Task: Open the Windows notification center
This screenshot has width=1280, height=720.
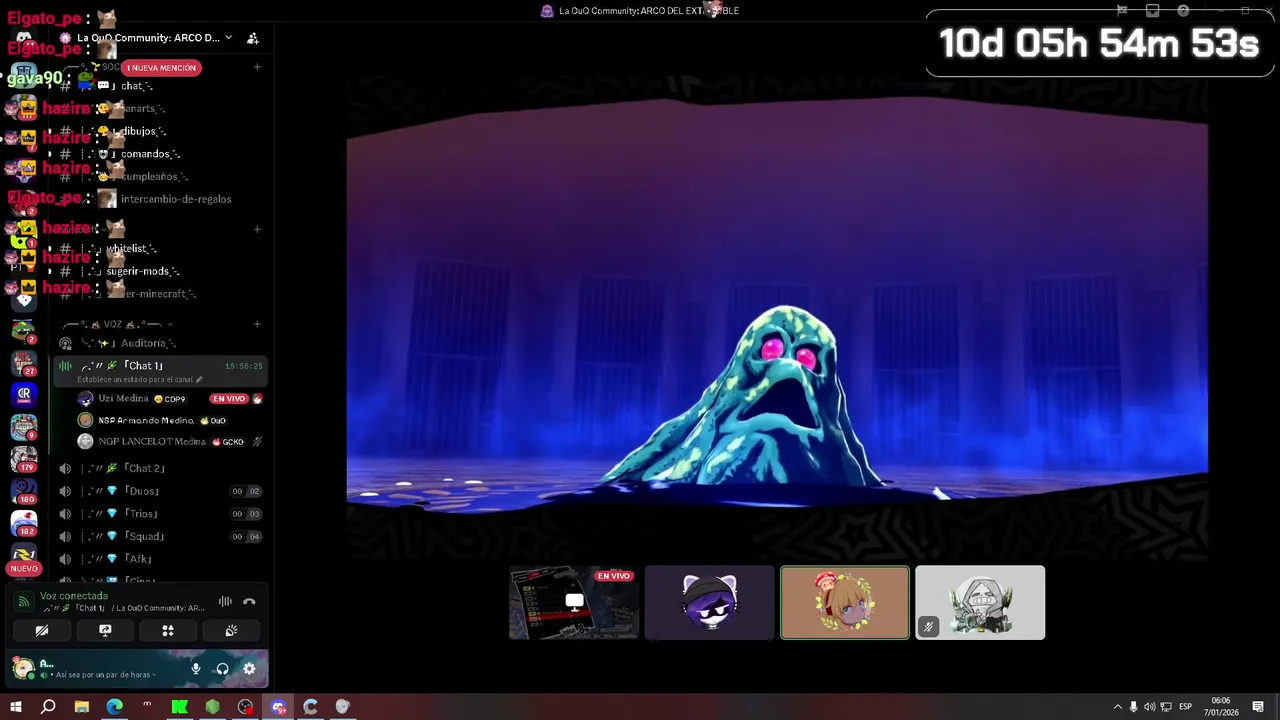Action: click(1258, 707)
